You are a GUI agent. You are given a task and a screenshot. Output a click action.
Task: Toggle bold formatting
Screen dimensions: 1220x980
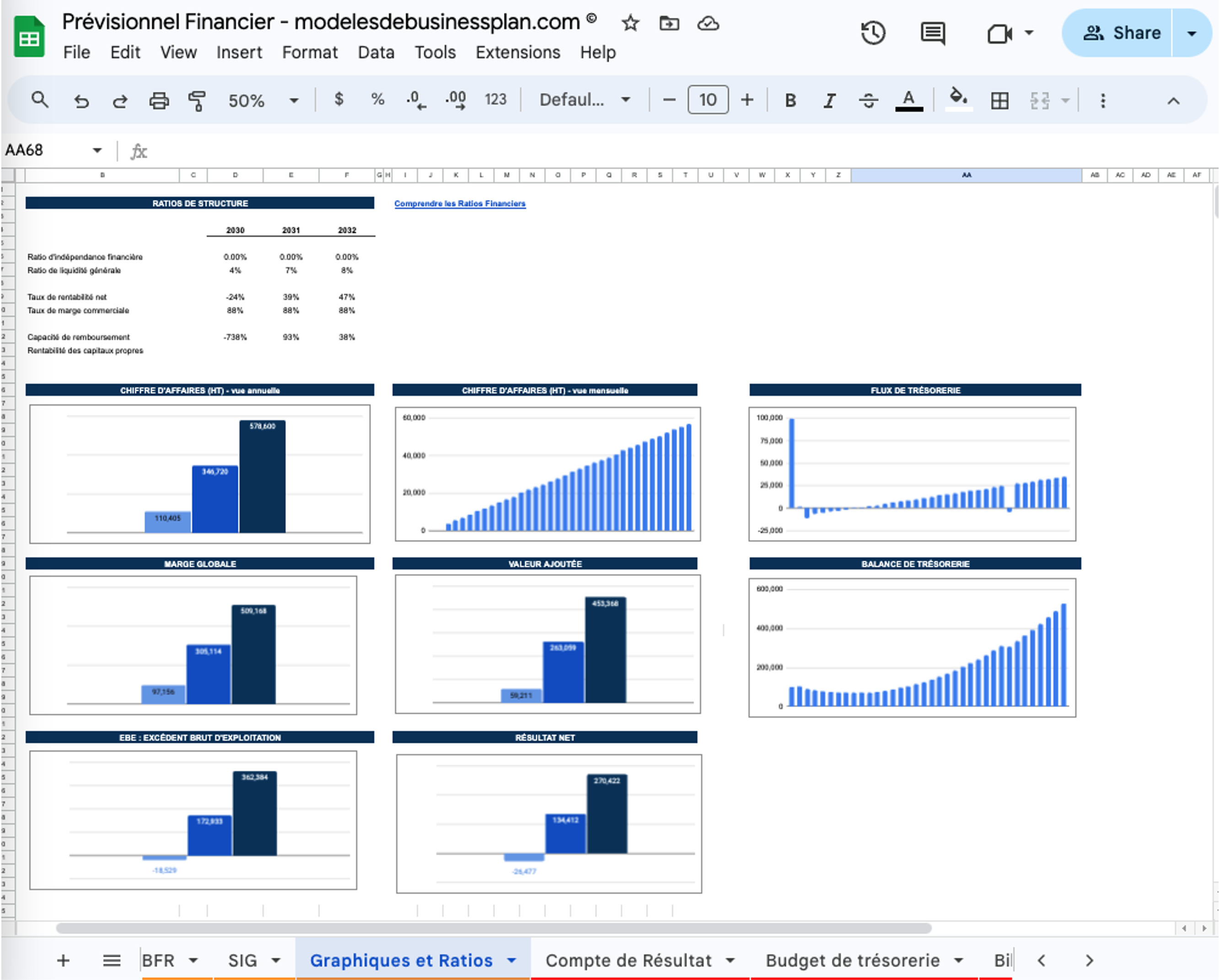[x=790, y=101]
